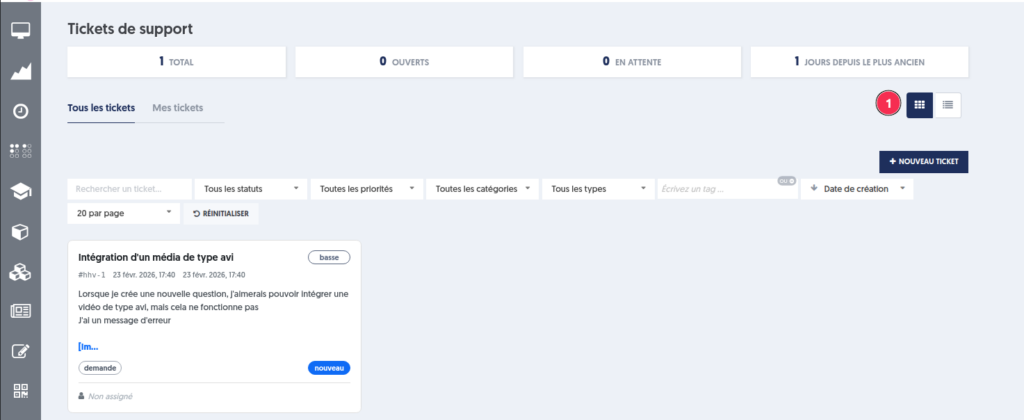Select the Tous les tickets tab
The height and width of the screenshot is (420, 1024).
[x=101, y=107]
